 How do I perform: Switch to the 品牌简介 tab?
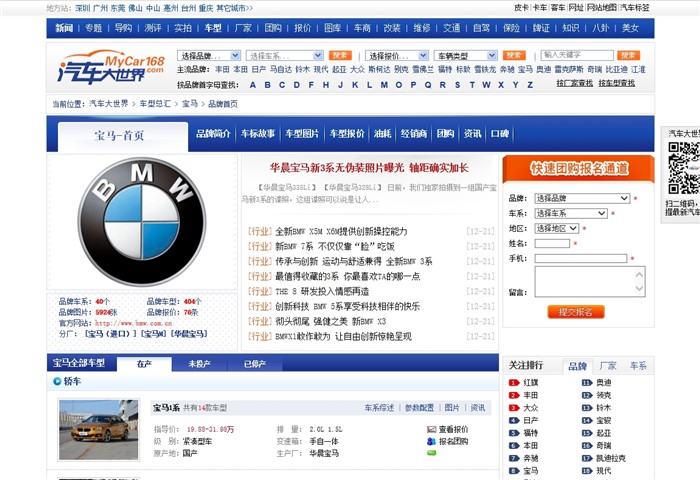tap(213, 134)
